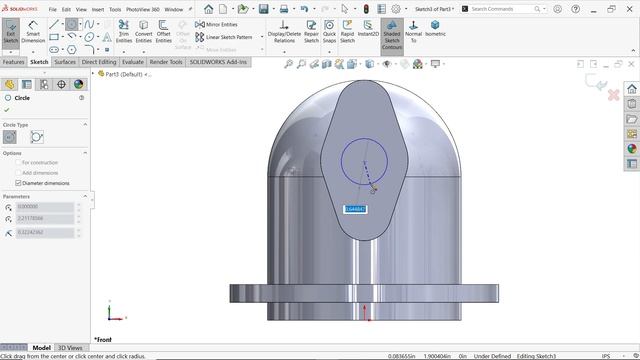The image size is (640, 360).
Task: Expand the Circle tool dropdown arrow
Action: tap(80, 24)
